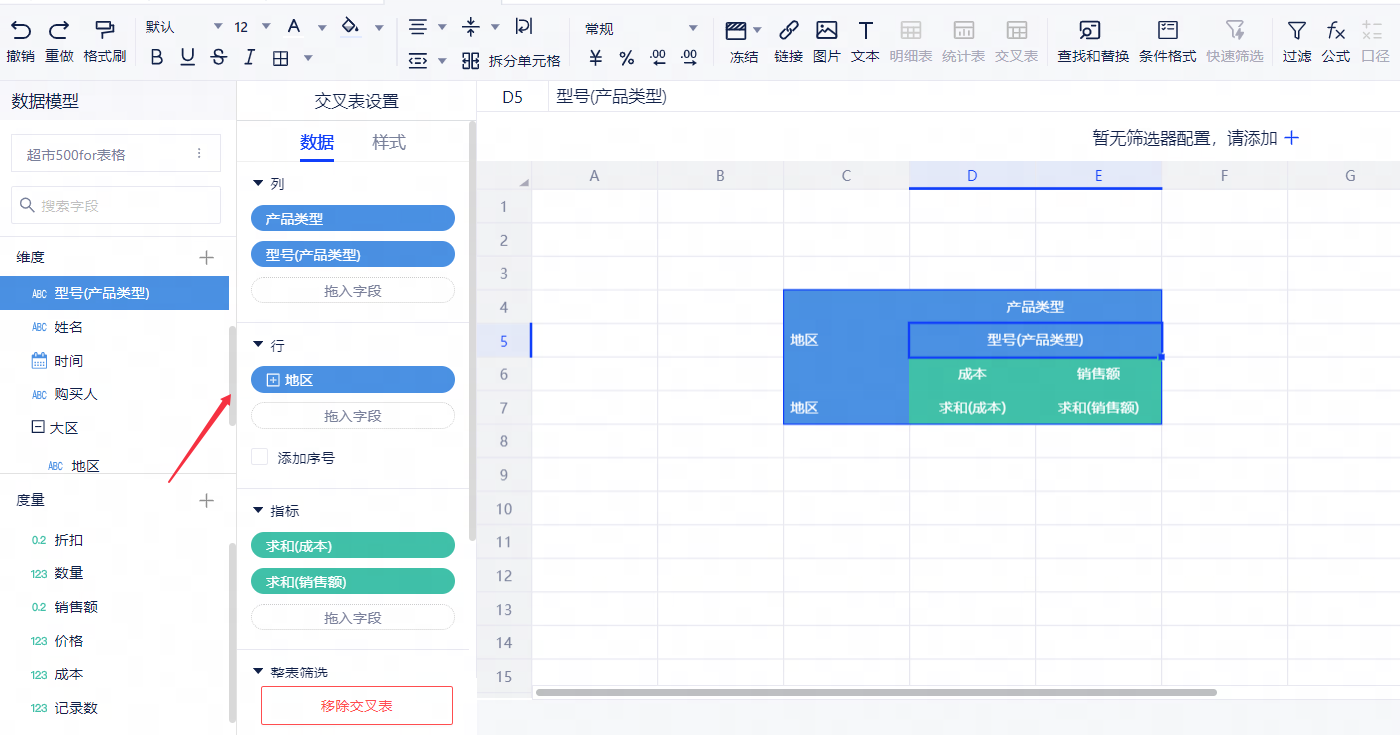Select the 数据 tab

[x=317, y=142]
